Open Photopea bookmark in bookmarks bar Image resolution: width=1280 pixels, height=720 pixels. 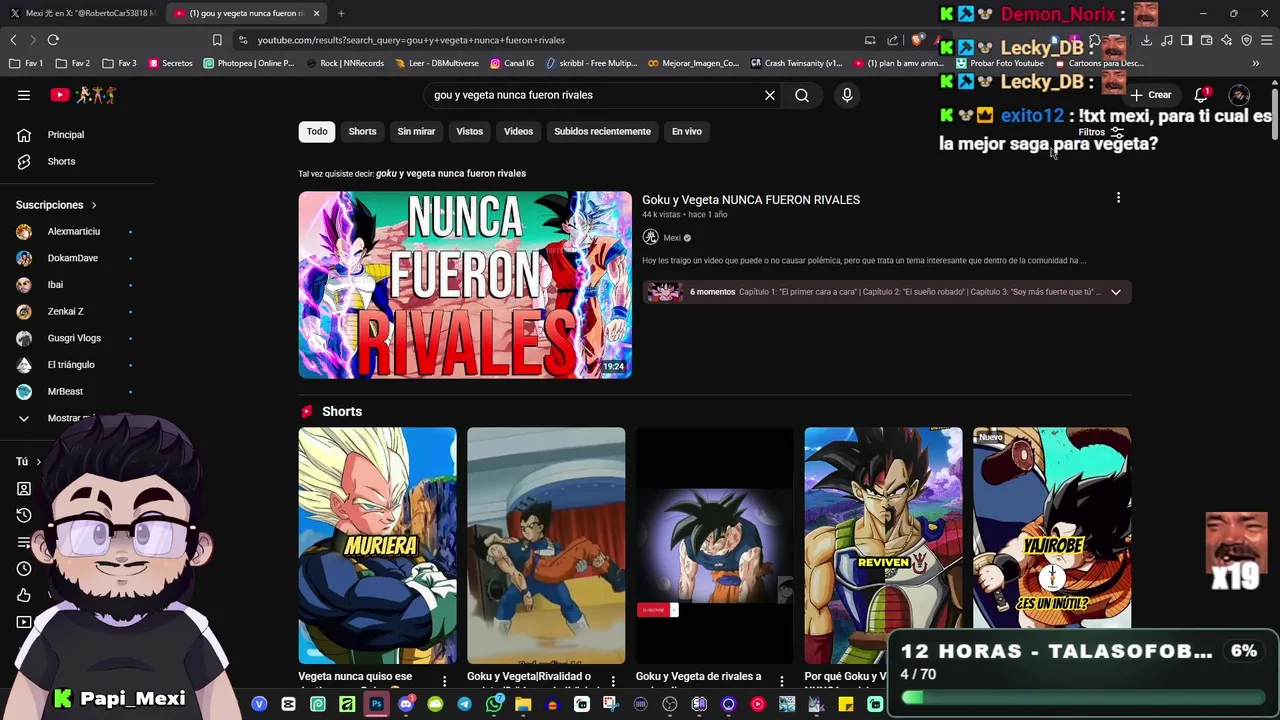[249, 63]
